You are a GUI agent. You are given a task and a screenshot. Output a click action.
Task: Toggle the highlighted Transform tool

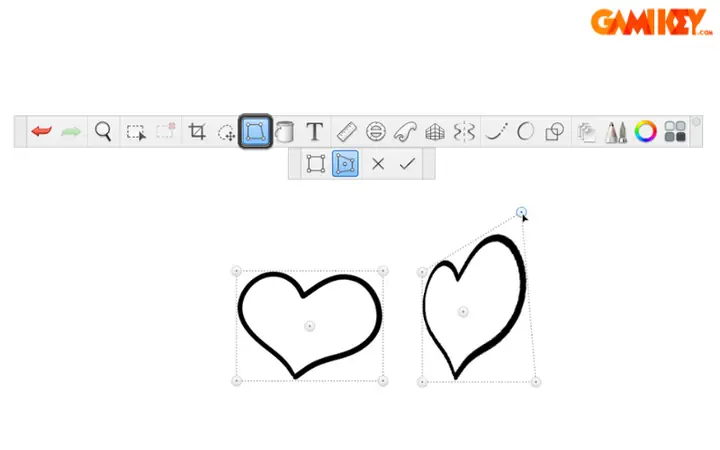255,131
